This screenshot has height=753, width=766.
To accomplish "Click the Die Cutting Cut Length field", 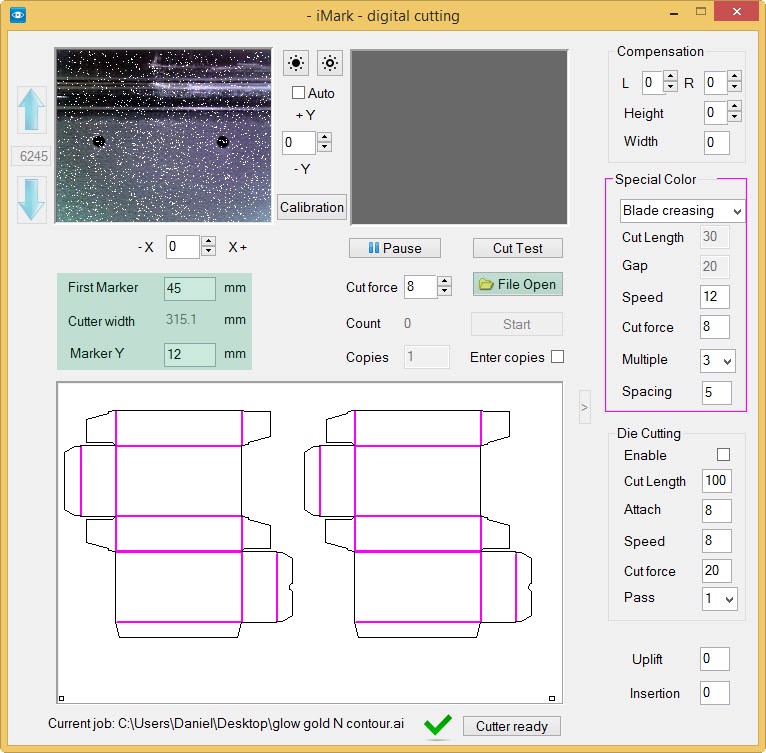I will pyautogui.click(x=717, y=481).
